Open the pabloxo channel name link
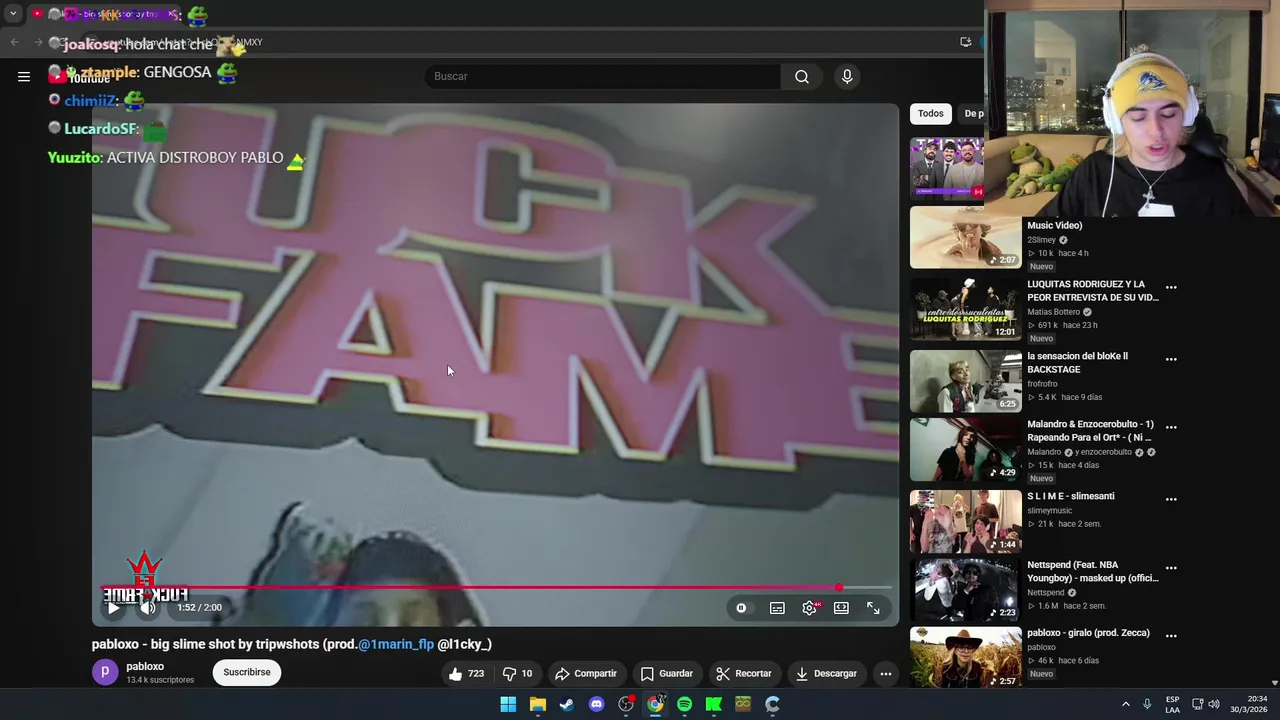The width and height of the screenshot is (1280, 720). point(145,666)
